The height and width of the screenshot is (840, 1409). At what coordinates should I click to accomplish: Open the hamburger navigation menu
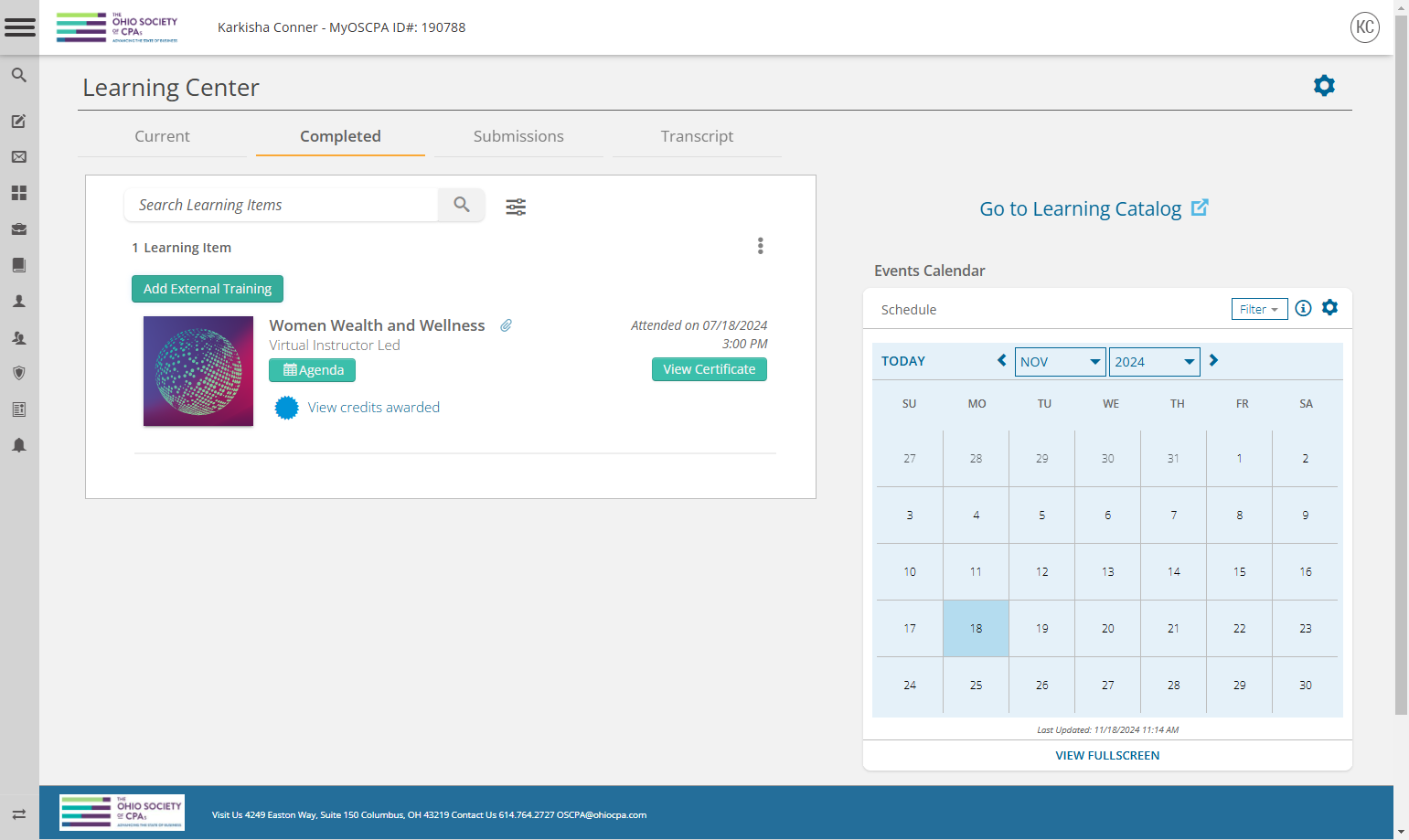click(19, 27)
